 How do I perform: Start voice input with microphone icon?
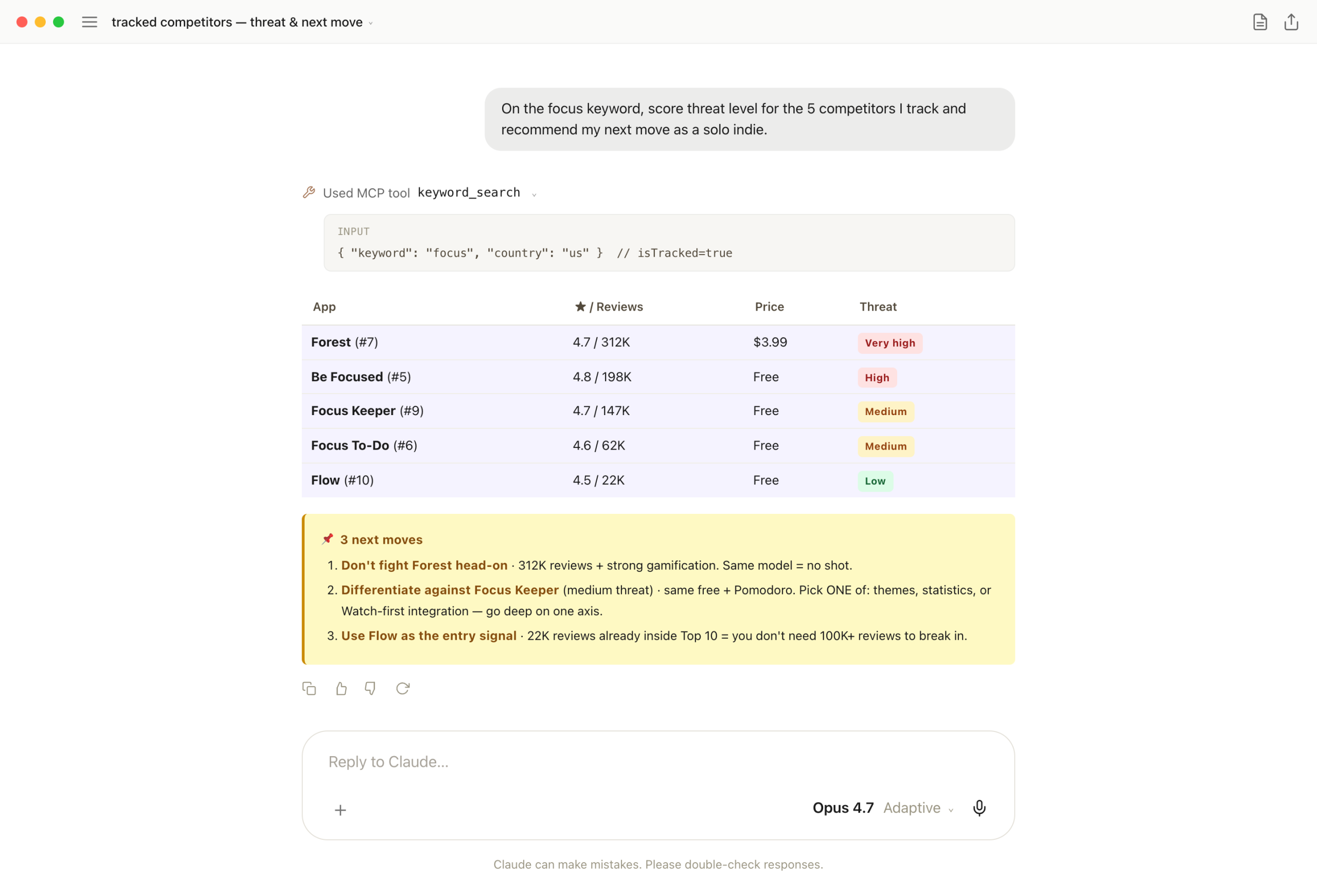[978, 808]
